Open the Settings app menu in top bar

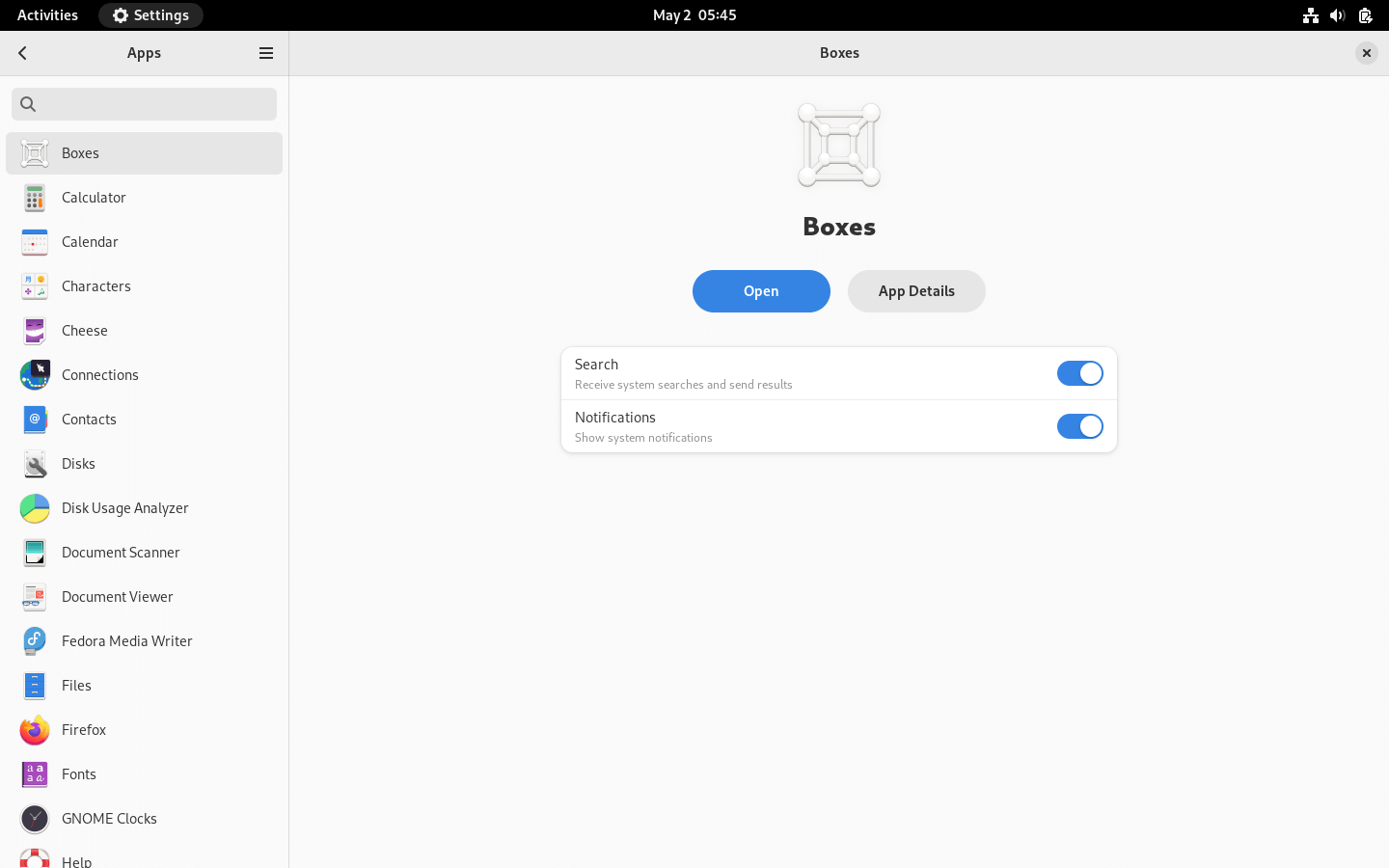click(x=150, y=15)
